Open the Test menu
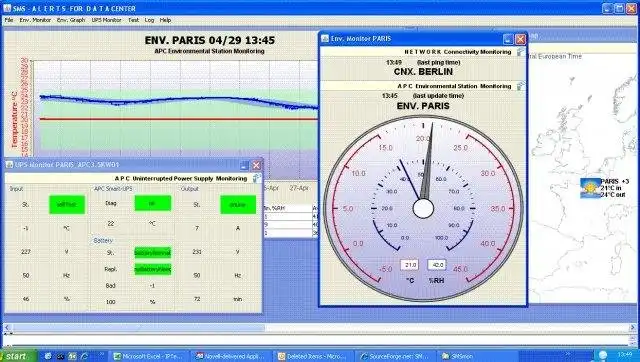 point(133,20)
